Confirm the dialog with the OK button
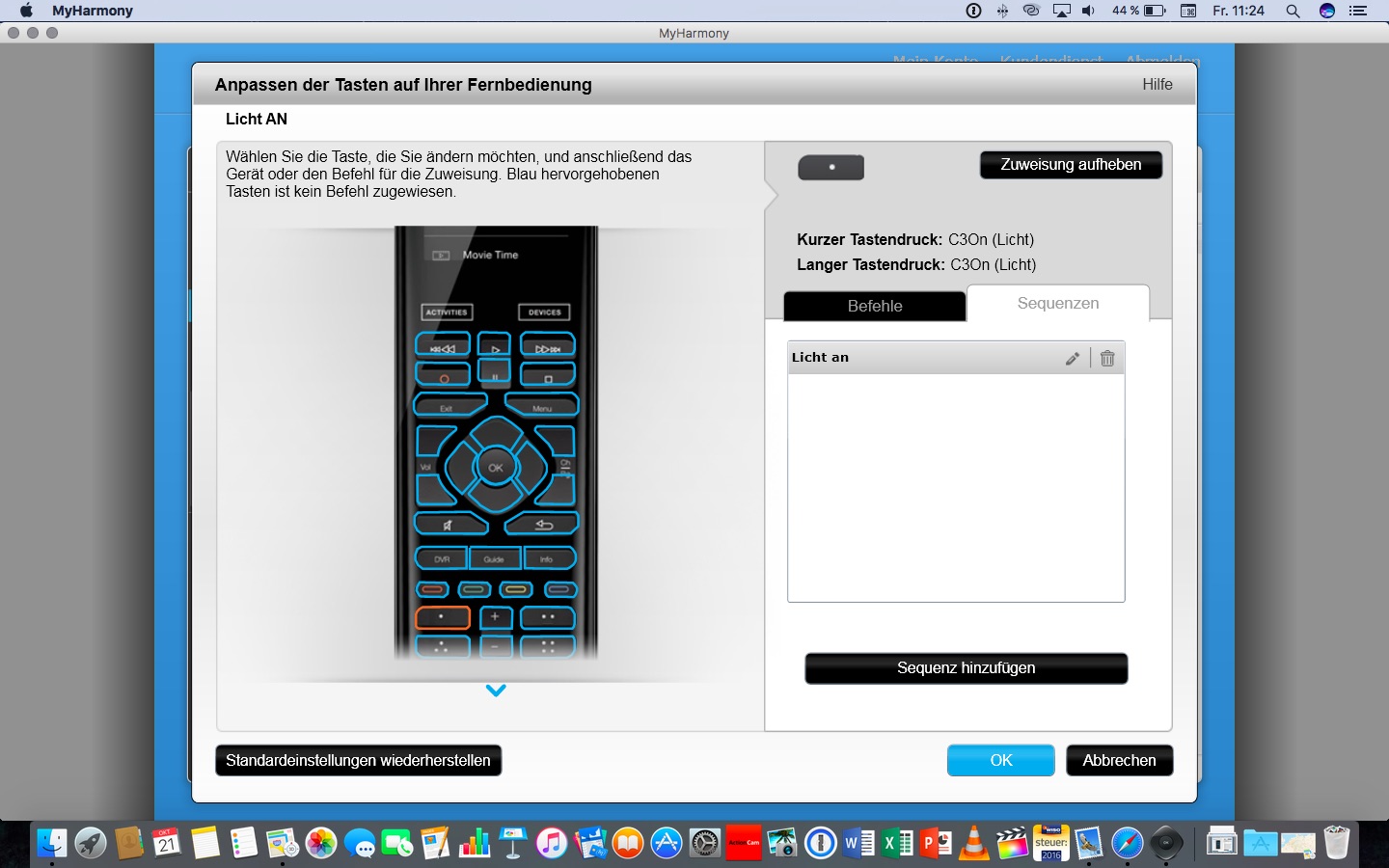 click(1000, 760)
